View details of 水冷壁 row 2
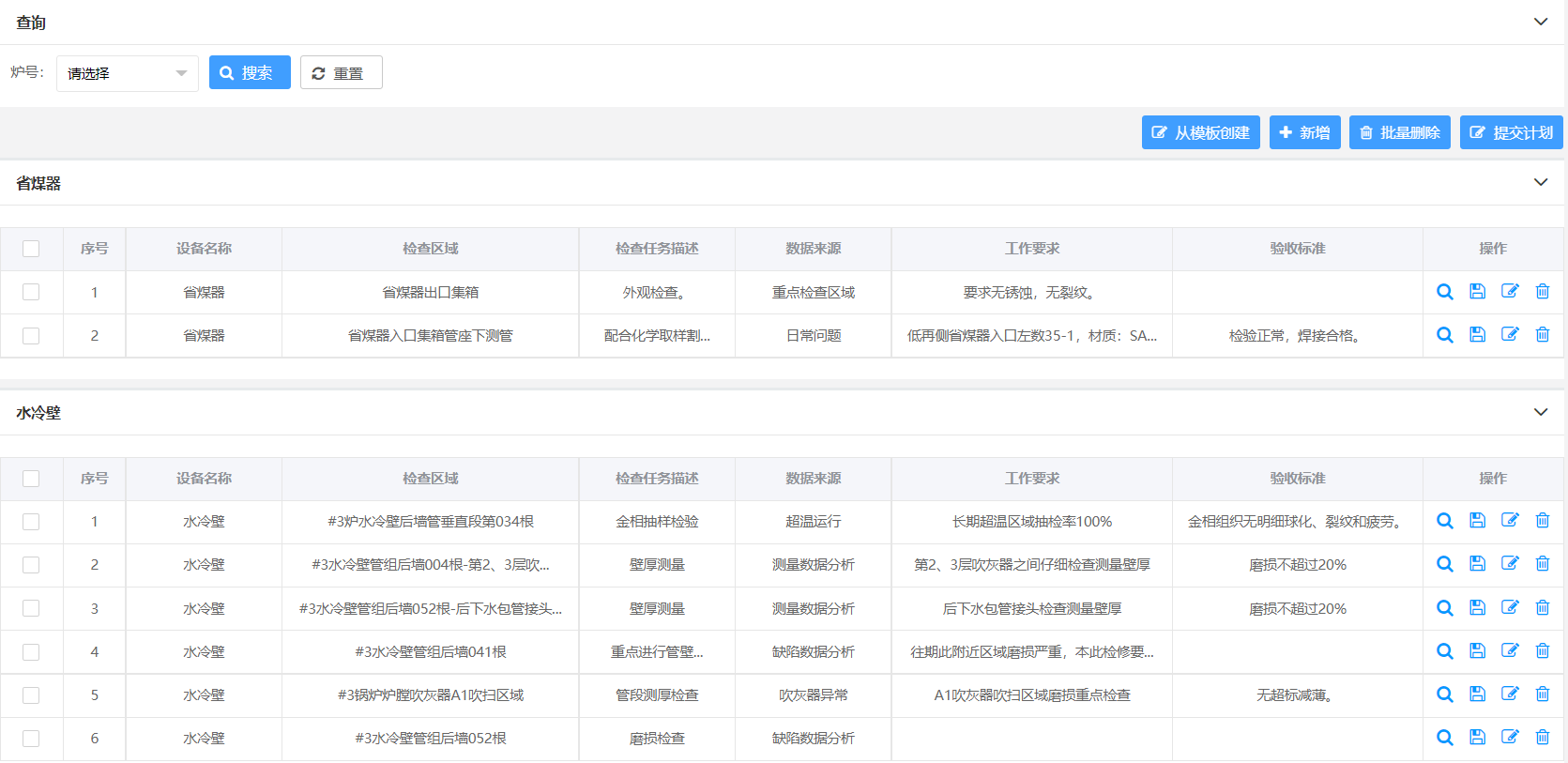Image resolution: width=1568 pixels, height=763 pixels. tap(1445, 564)
